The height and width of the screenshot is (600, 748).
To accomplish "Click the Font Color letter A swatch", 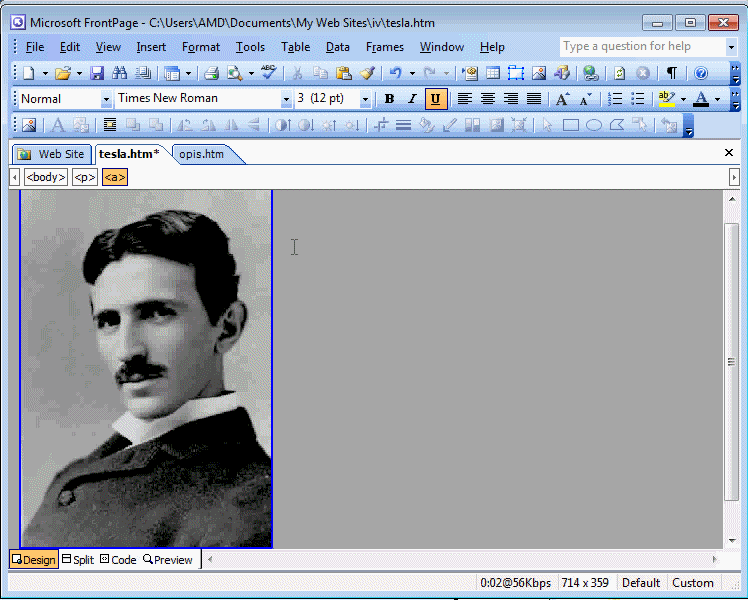I will (x=700, y=99).
